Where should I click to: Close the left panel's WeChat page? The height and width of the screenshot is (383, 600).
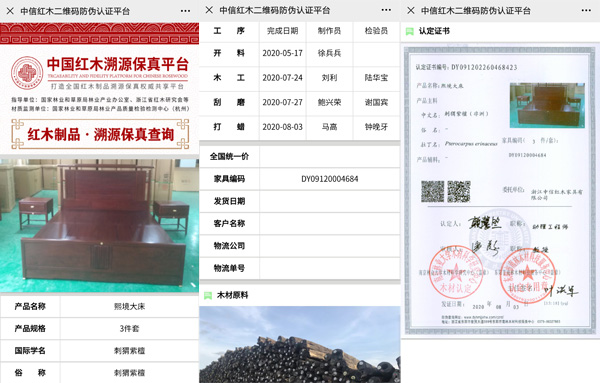click(x=10, y=11)
